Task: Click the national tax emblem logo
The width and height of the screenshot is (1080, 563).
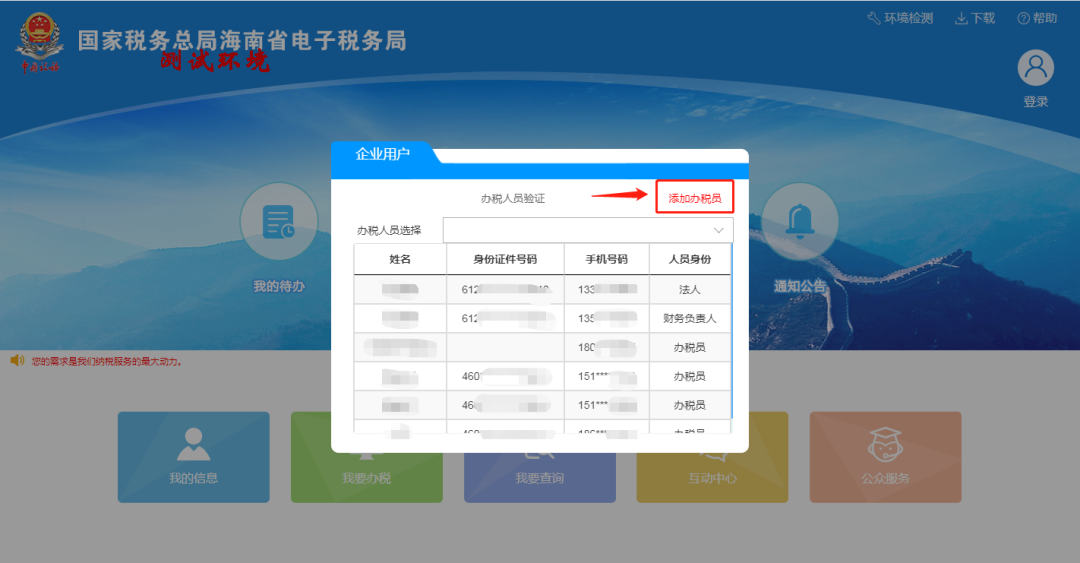Action: point(39,43)
